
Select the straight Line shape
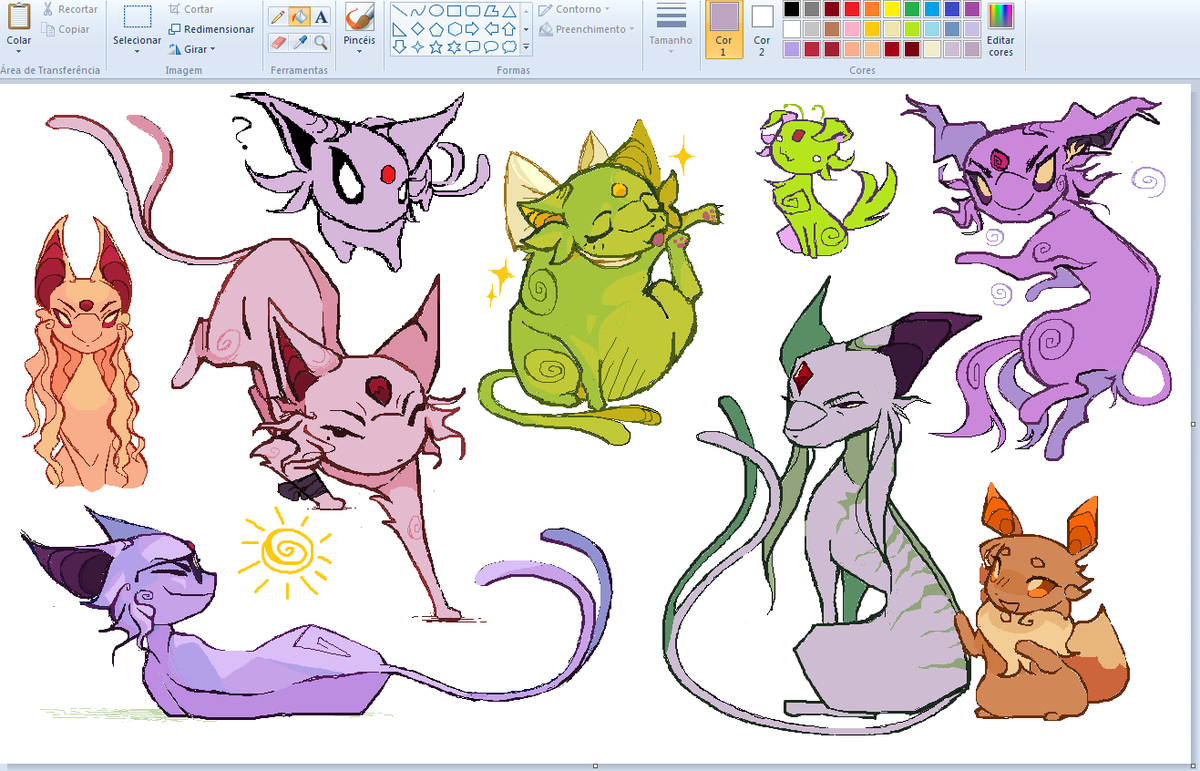[400, 11]
